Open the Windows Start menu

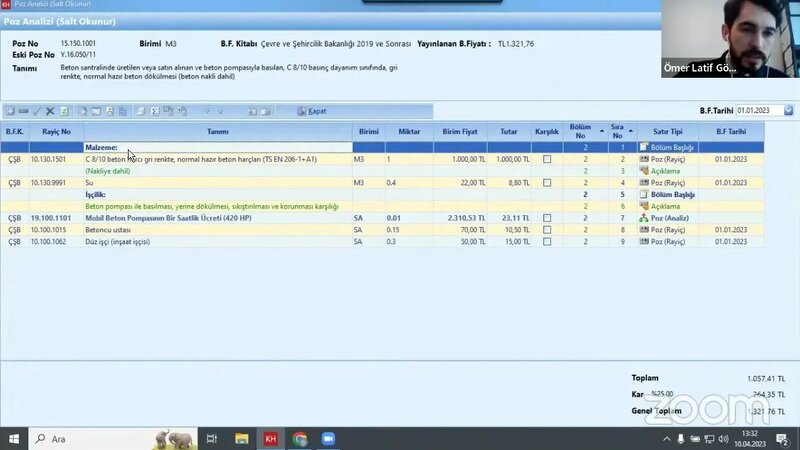pos(14,439)
